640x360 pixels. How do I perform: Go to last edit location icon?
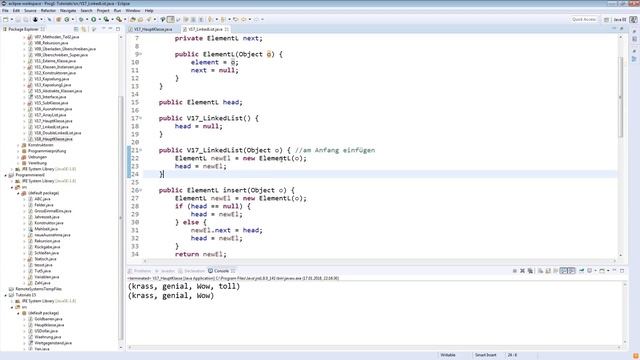[236, 19]
